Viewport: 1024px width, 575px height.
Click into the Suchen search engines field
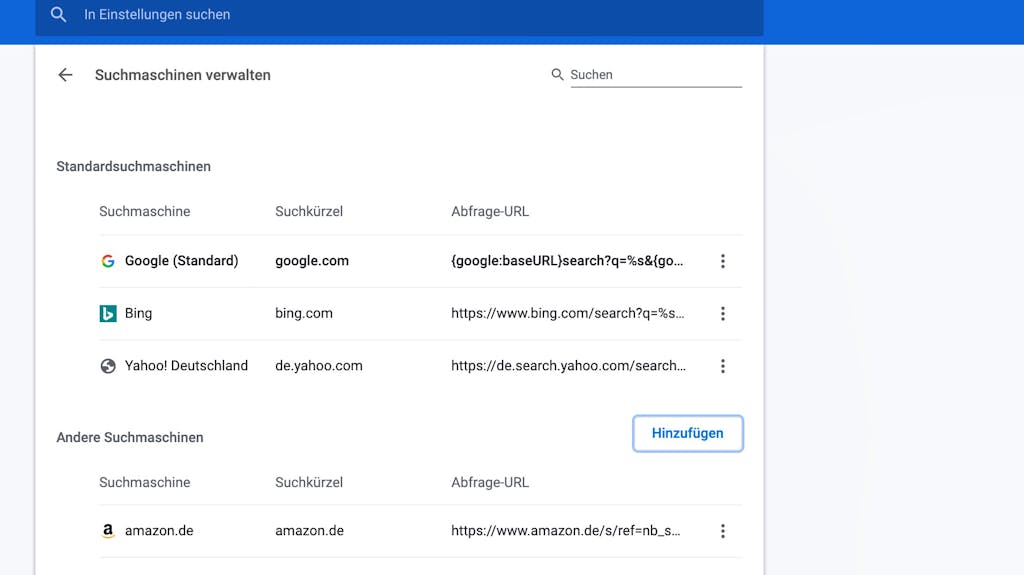[656, 74]
